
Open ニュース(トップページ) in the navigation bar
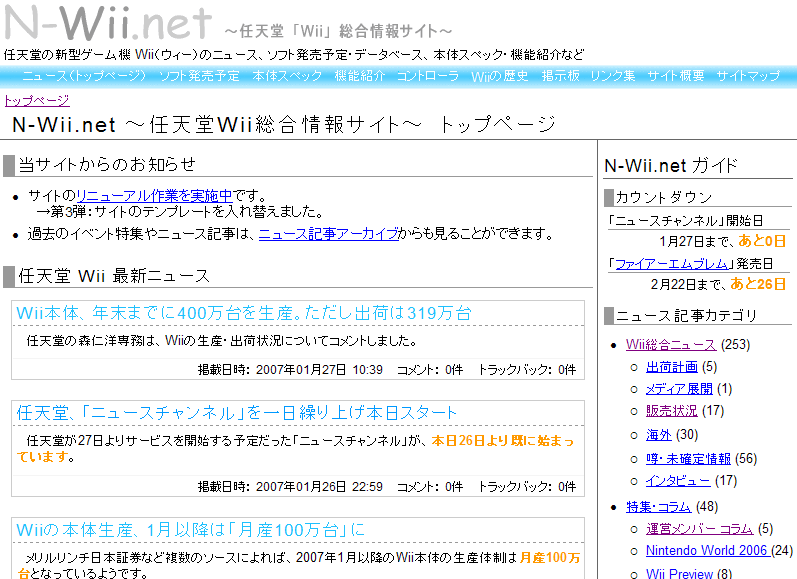[x=84, y=76]
